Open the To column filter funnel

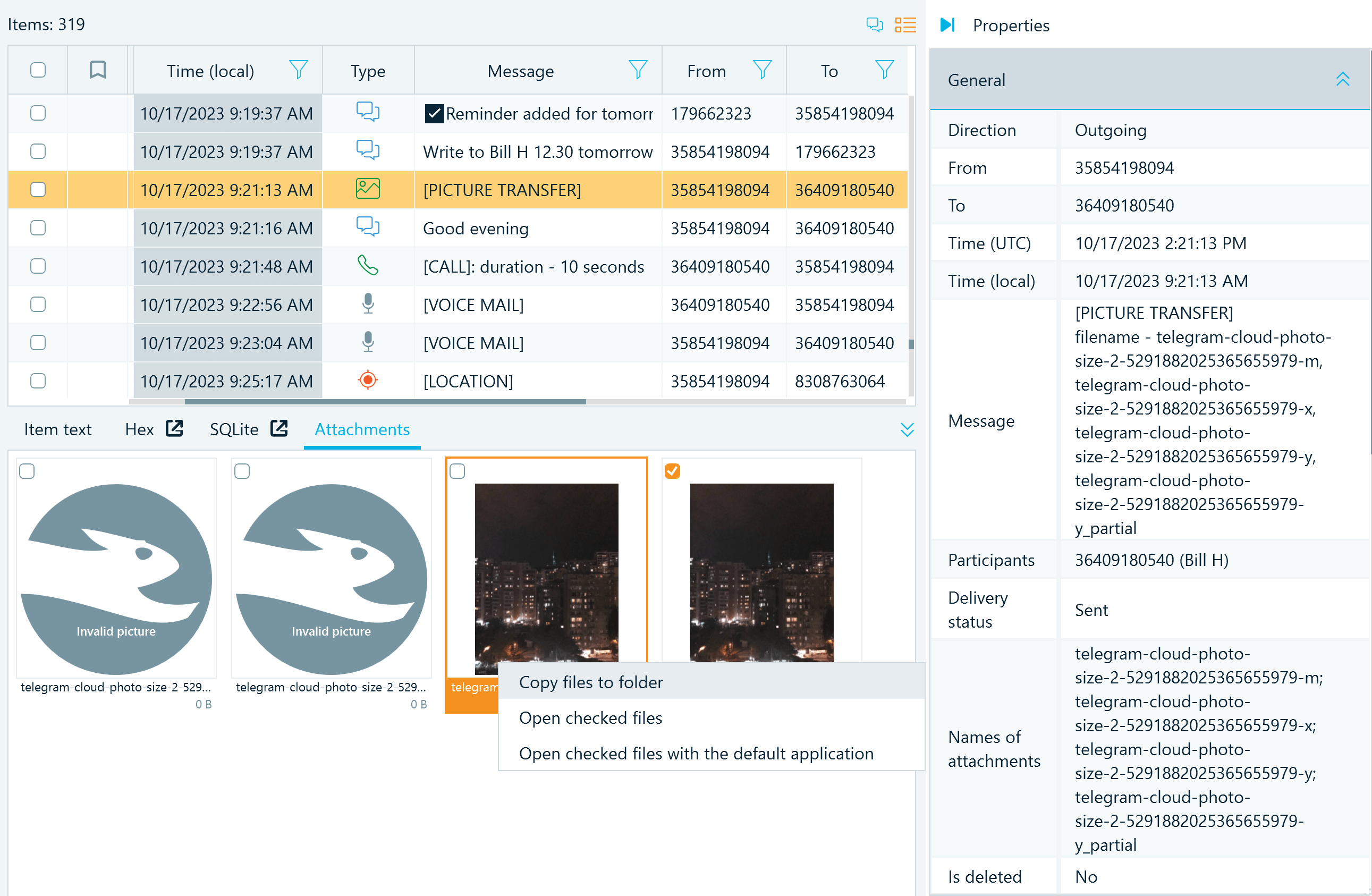(x=884, y=70)
